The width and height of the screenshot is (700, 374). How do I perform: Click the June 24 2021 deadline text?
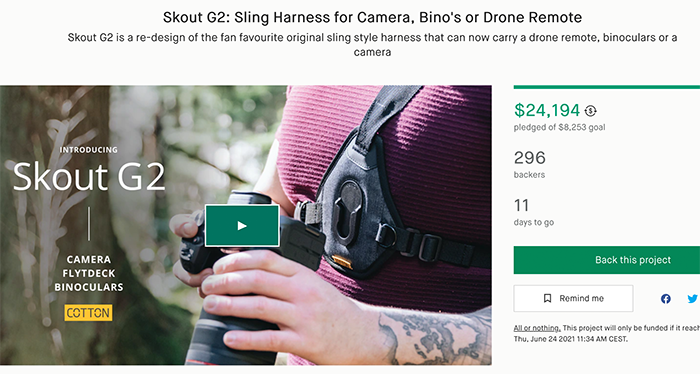571,339
